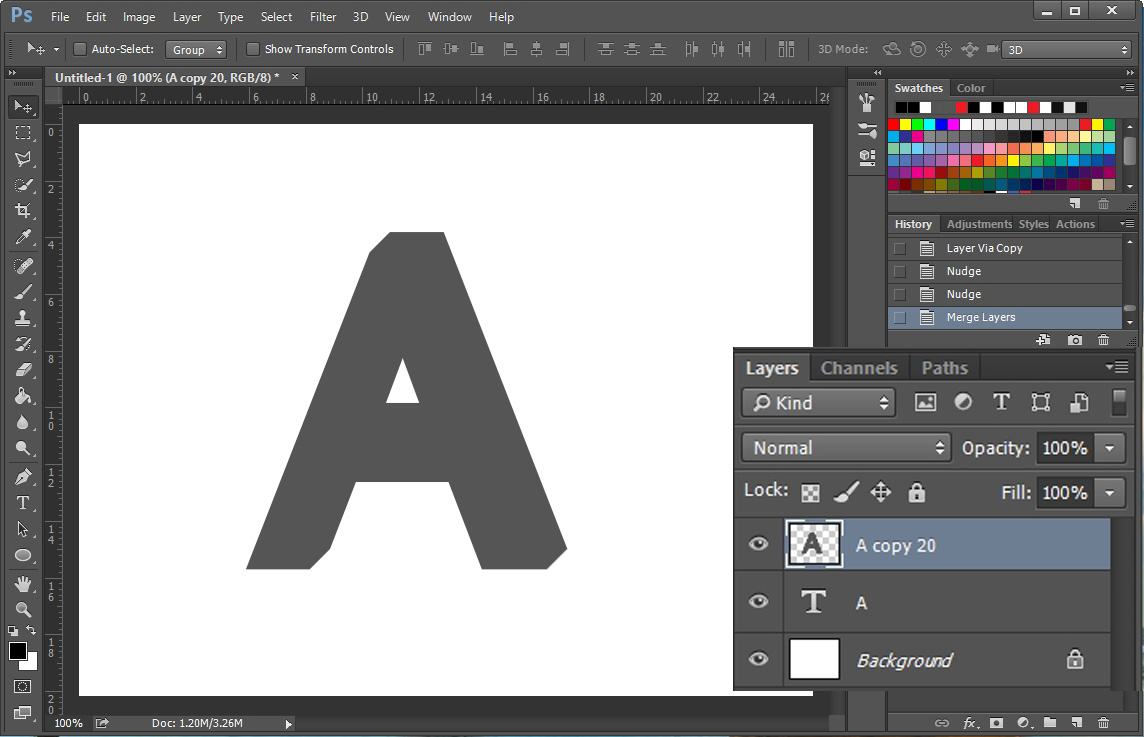Switch to the Paths tab
The height and width of the screenshot is (737, 1144).
944,368
